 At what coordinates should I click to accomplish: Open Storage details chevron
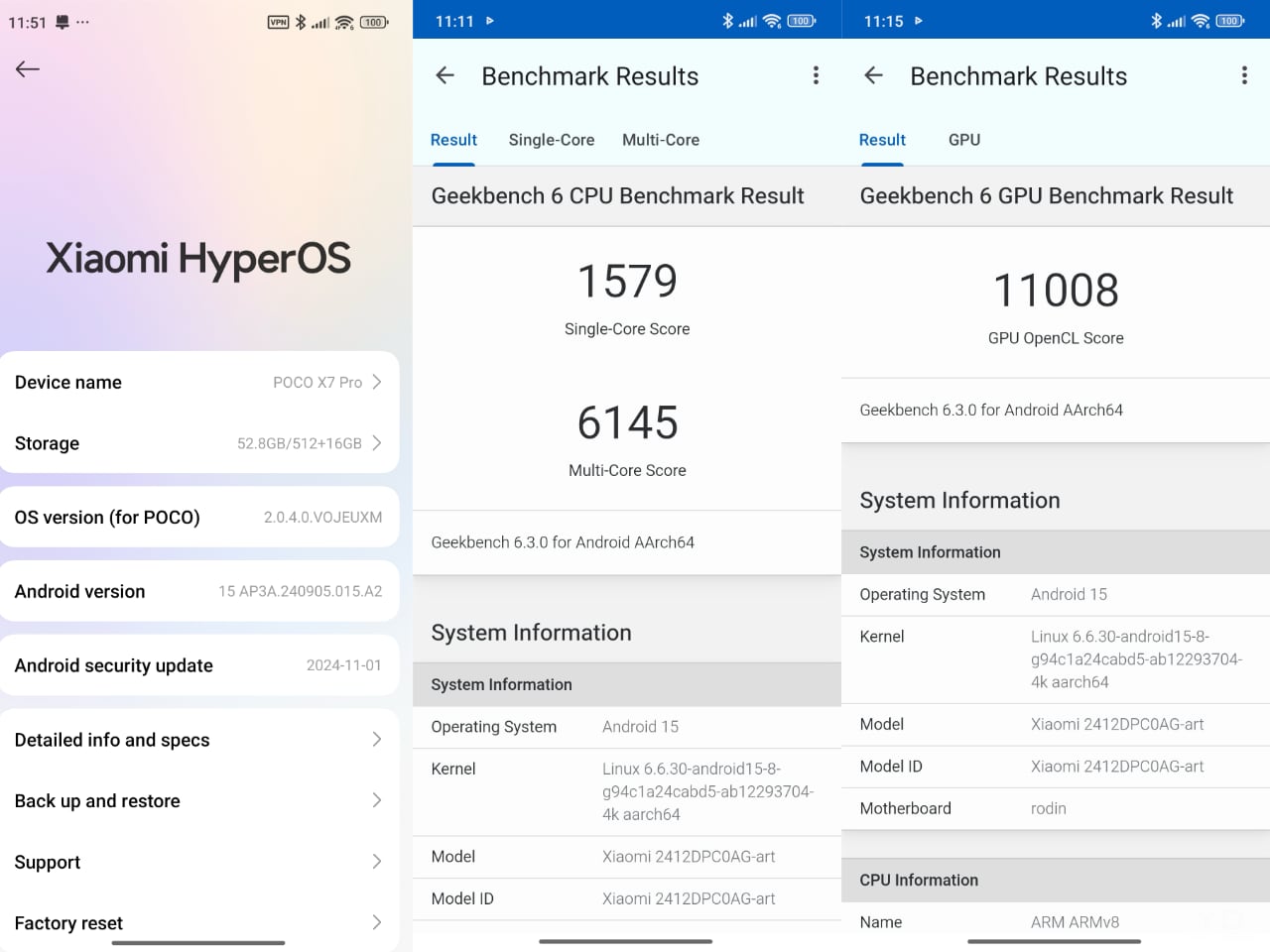(x=376, y=443)
